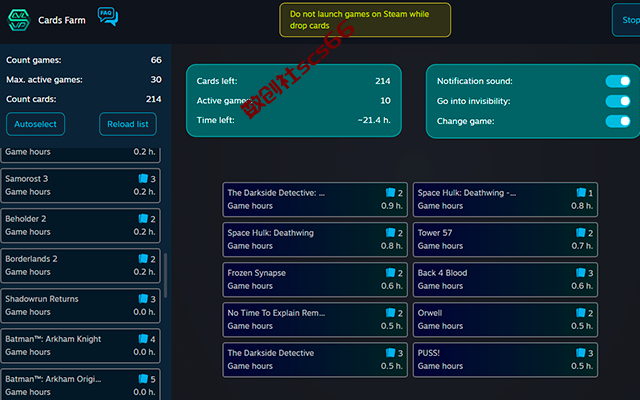
Task: Click the card icon on Shadowrun Returns
Action: pyautogui.click(x=143, y=298)
